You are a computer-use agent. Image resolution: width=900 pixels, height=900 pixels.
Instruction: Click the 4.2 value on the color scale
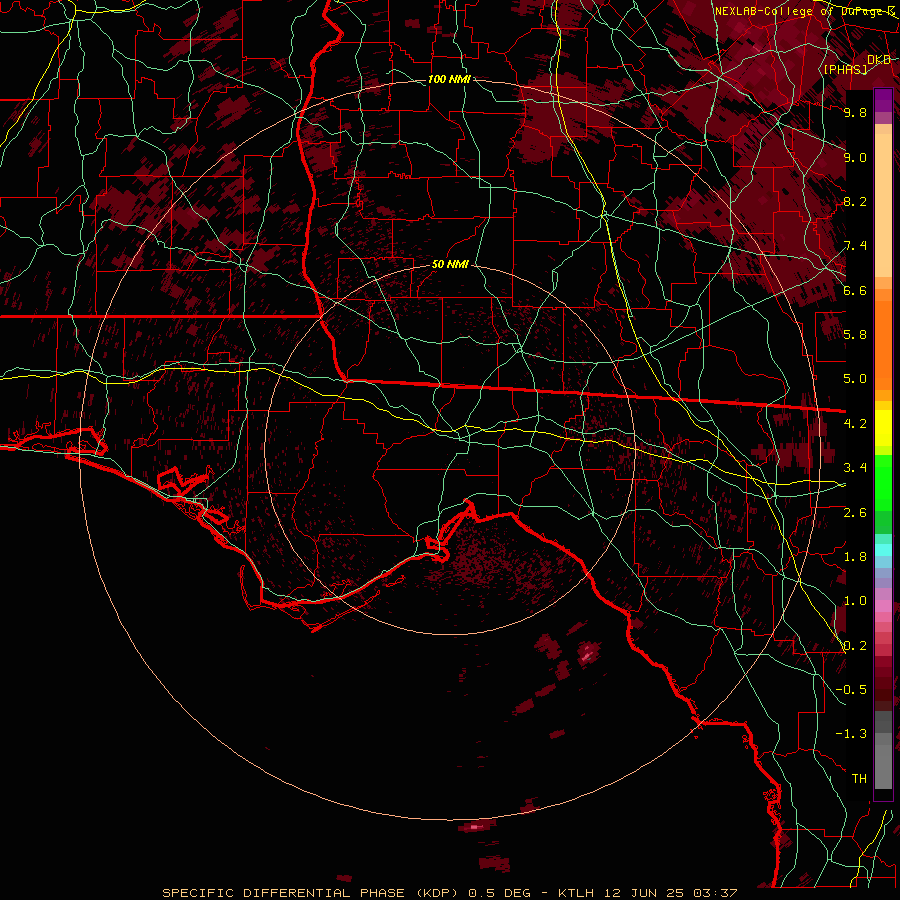(855, 424)
